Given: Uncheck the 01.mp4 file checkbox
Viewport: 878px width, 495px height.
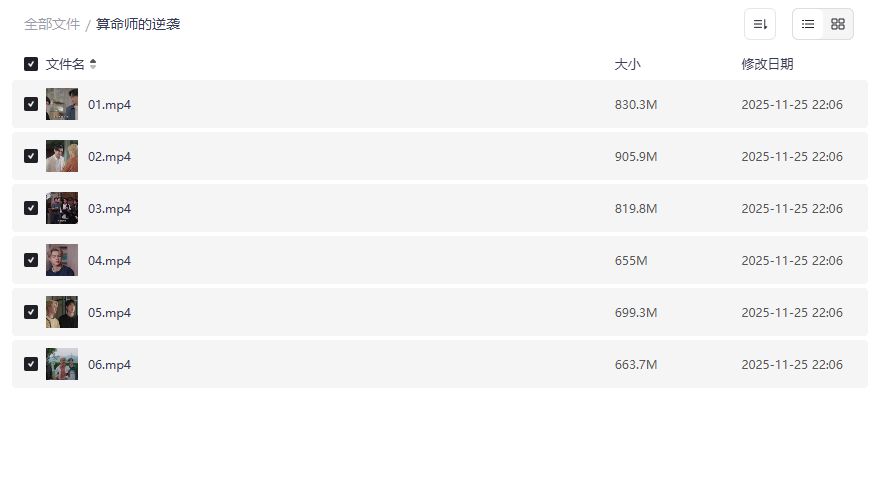Looking at the screenshot, I should tap(31, 104).
